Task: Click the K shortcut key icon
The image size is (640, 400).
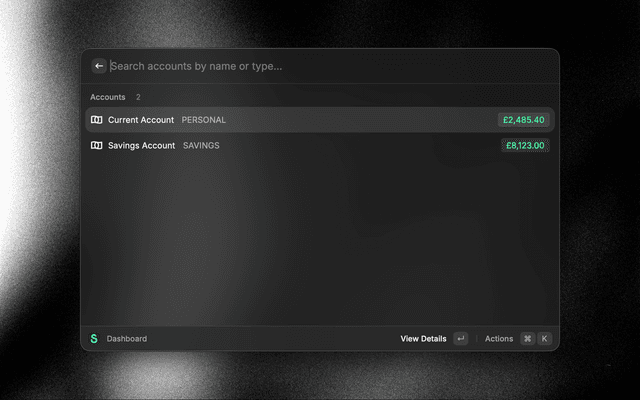Action: click(x=545, y=339)
